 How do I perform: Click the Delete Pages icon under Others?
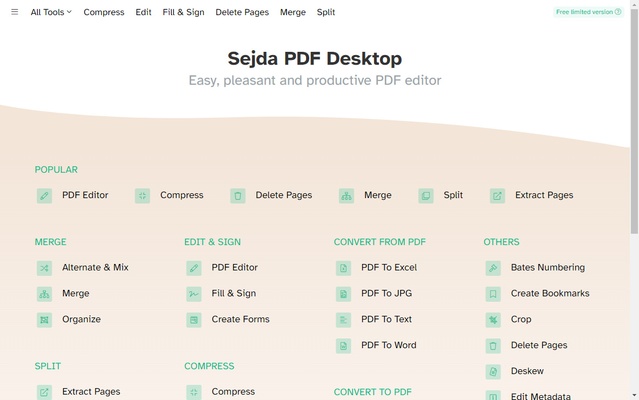pos(493,346)
